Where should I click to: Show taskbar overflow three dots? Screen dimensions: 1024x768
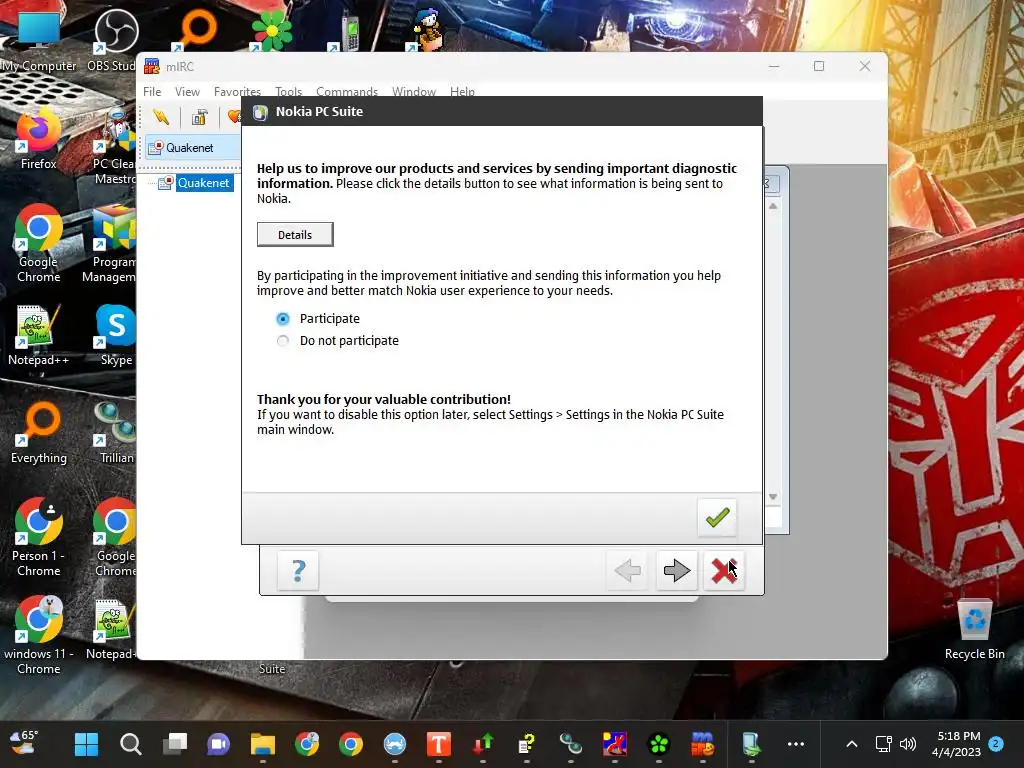pyautogui.click(x=795, y=744)
